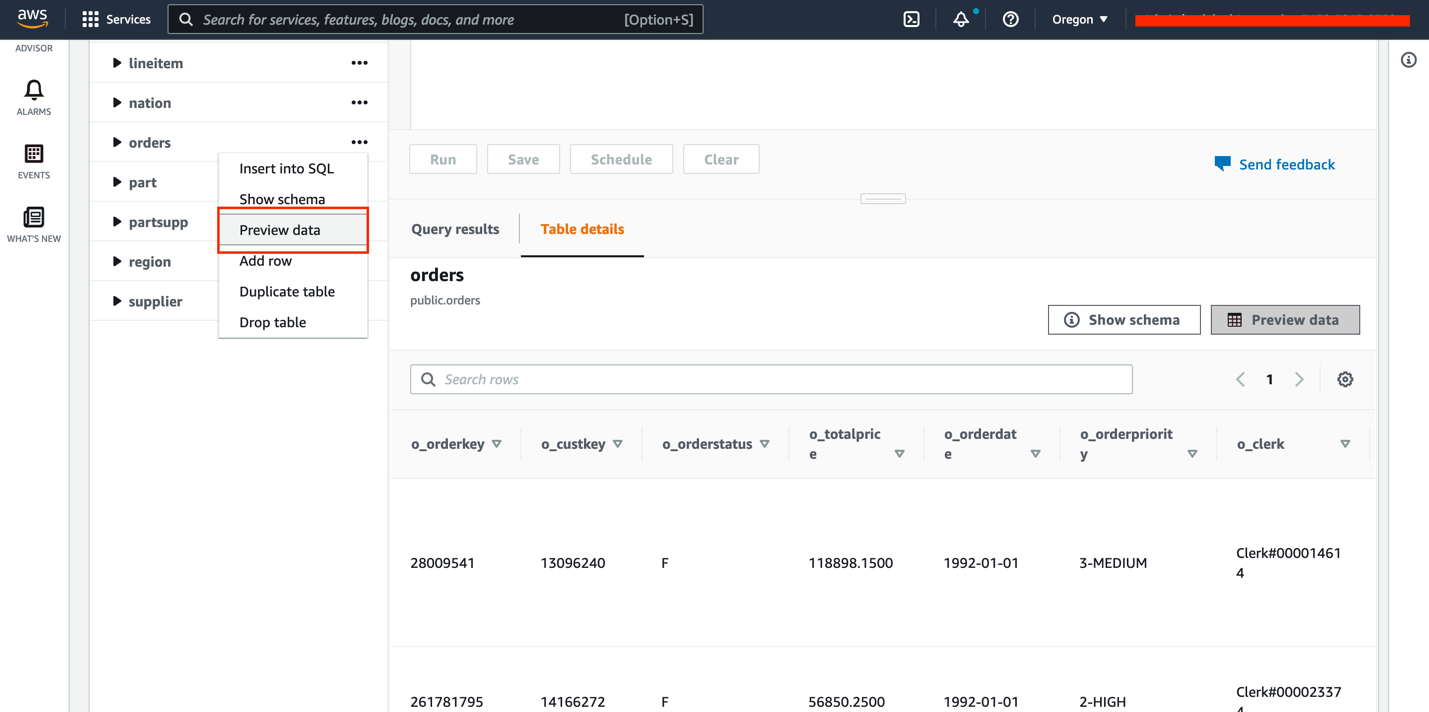Expand the lineitem table tree node
This screenshot has width=1429, height=712.
(x=117, y=63)
